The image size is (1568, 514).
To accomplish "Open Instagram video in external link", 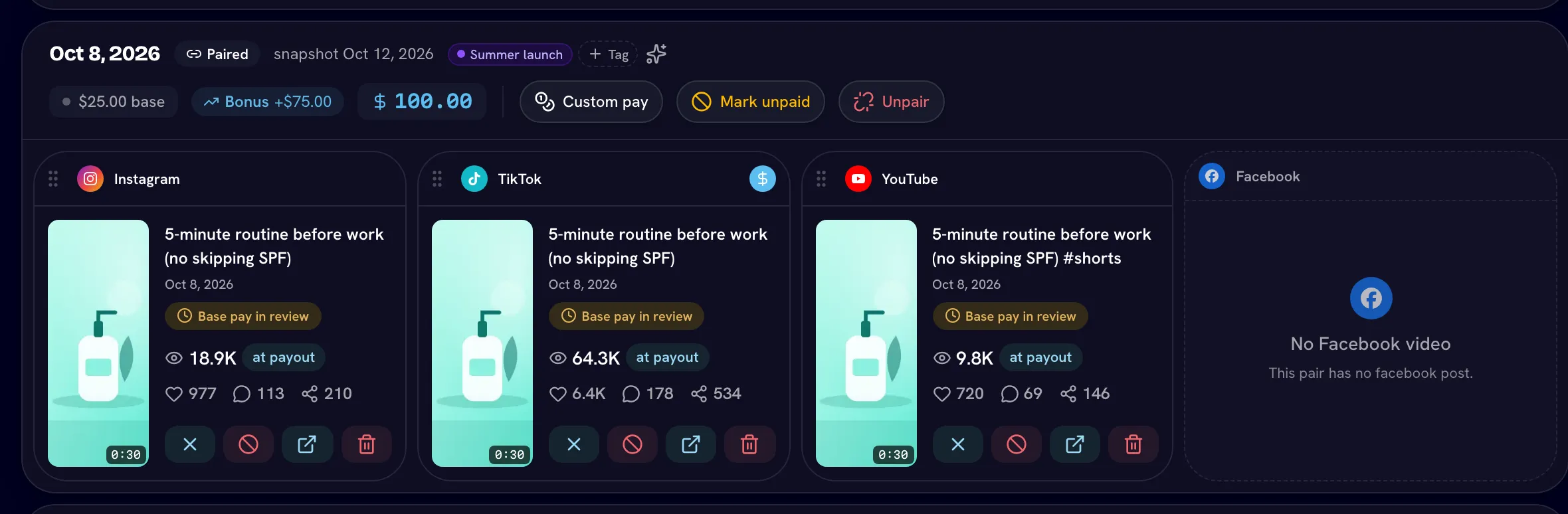I will click(x=307, y=444).
